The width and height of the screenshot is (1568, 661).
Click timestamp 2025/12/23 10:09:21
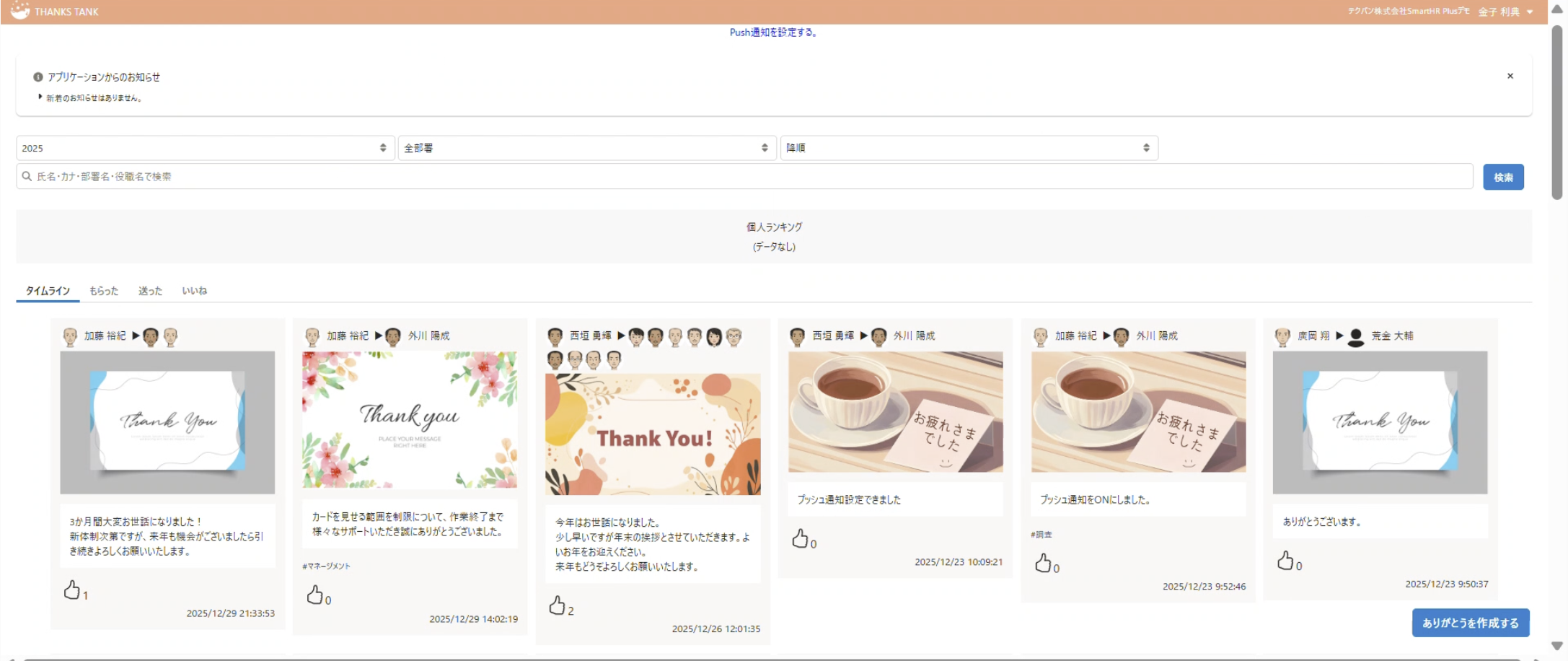959,562
